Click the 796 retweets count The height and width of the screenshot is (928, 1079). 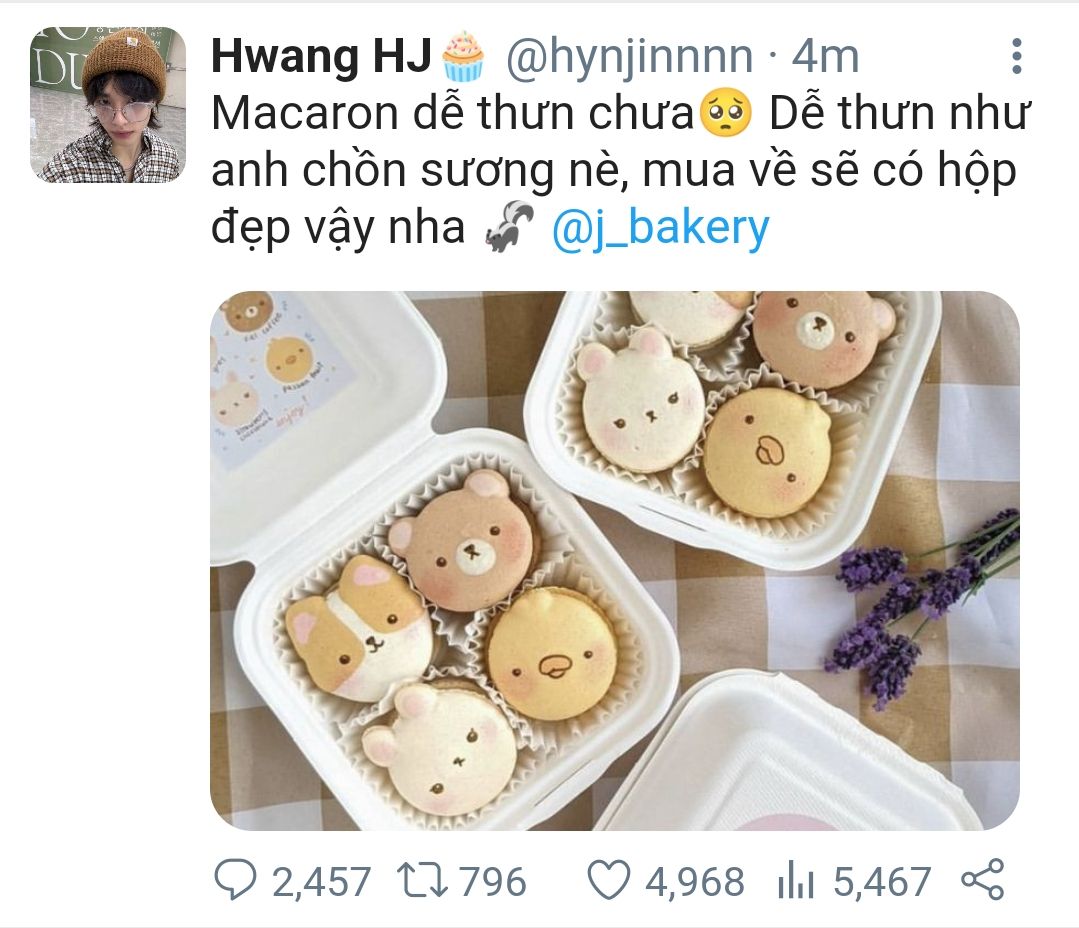[493, 881]
